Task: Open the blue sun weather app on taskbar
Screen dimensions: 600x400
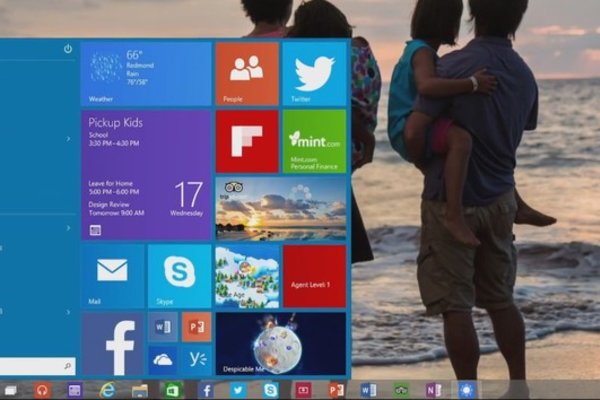Action: tap(467, 390)
